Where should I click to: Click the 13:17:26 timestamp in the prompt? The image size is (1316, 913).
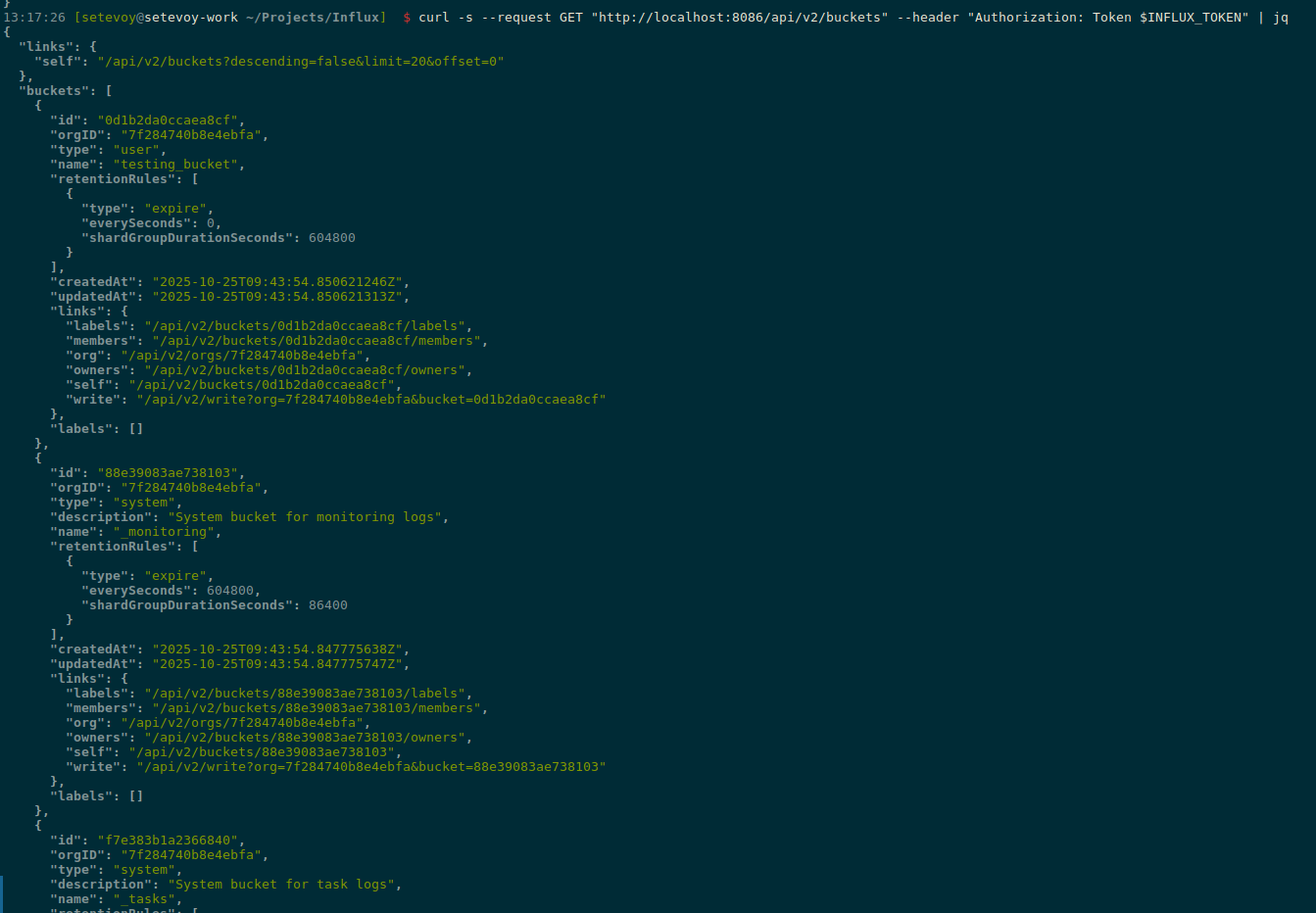pos(34,18)
